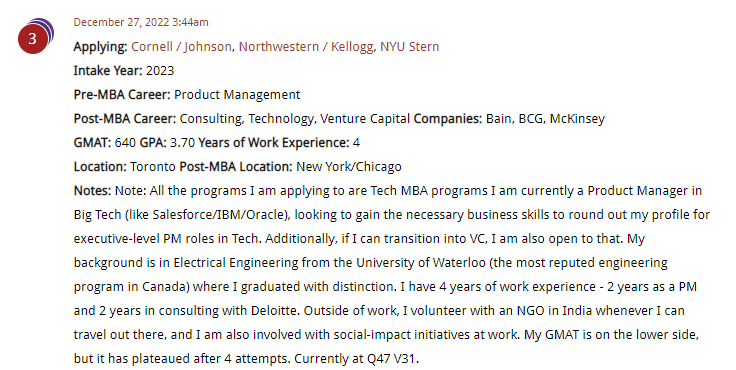Viewport: 736px width, 370px height.
Task: Select the Pre-MBA Career label
Action: click(x=122, y=94)
